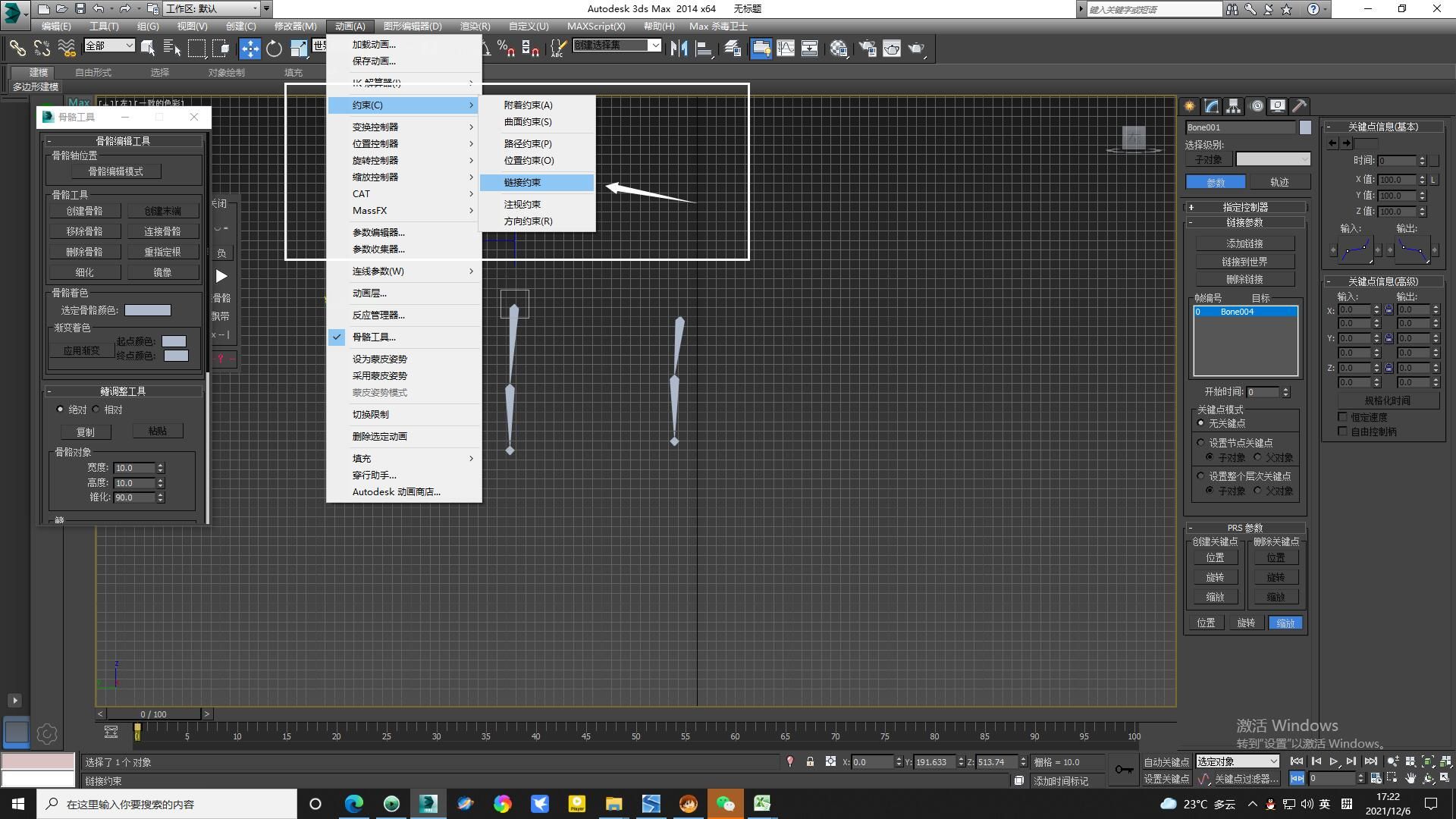
Task: Choose 路径约束 from the submenu
Action: 536,144
